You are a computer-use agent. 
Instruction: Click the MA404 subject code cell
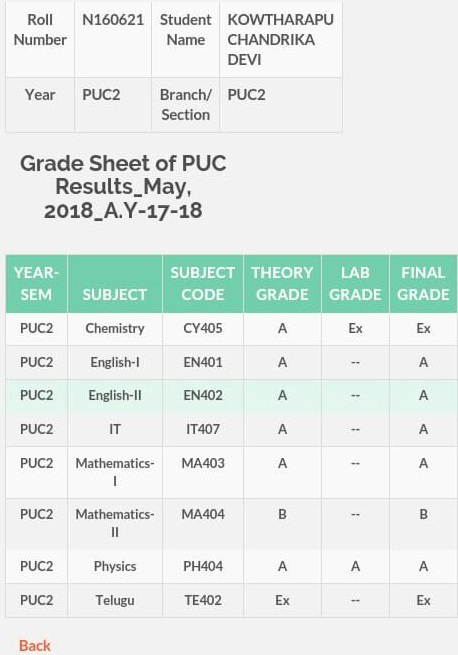(203, 524)
